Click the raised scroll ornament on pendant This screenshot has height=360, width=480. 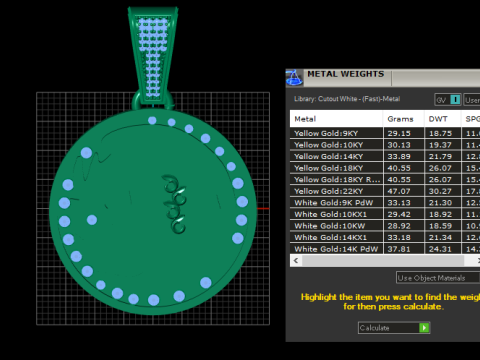point(174,204)
